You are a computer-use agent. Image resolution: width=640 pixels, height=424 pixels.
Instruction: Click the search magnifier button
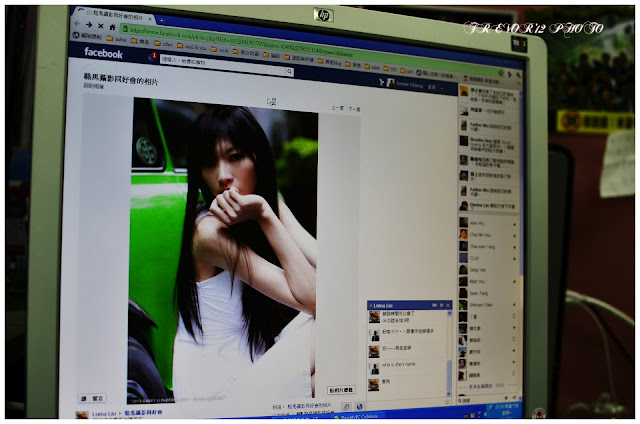289,72
